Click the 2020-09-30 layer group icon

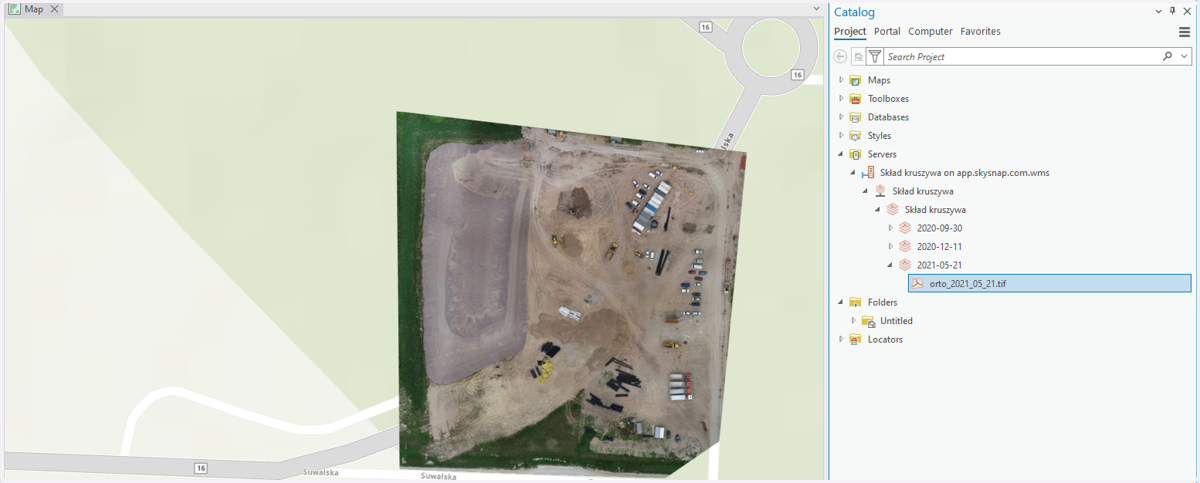coord(904,228)
